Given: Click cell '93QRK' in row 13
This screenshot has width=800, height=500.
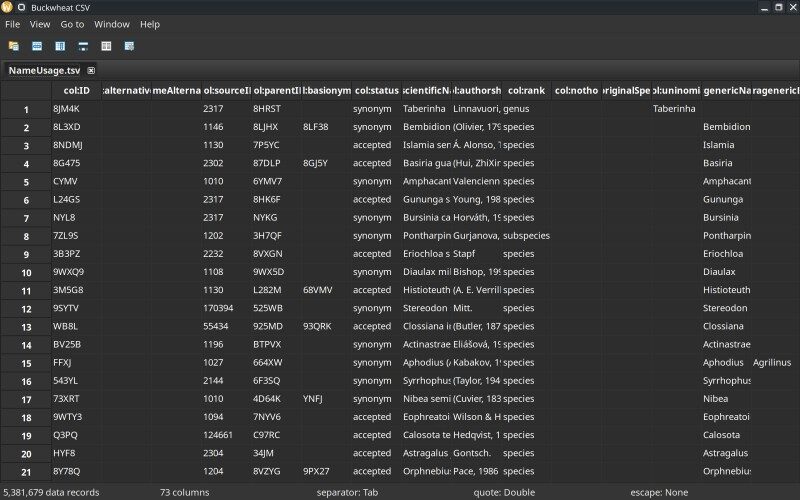Looking at the screenshot, I should pos(327,326).
